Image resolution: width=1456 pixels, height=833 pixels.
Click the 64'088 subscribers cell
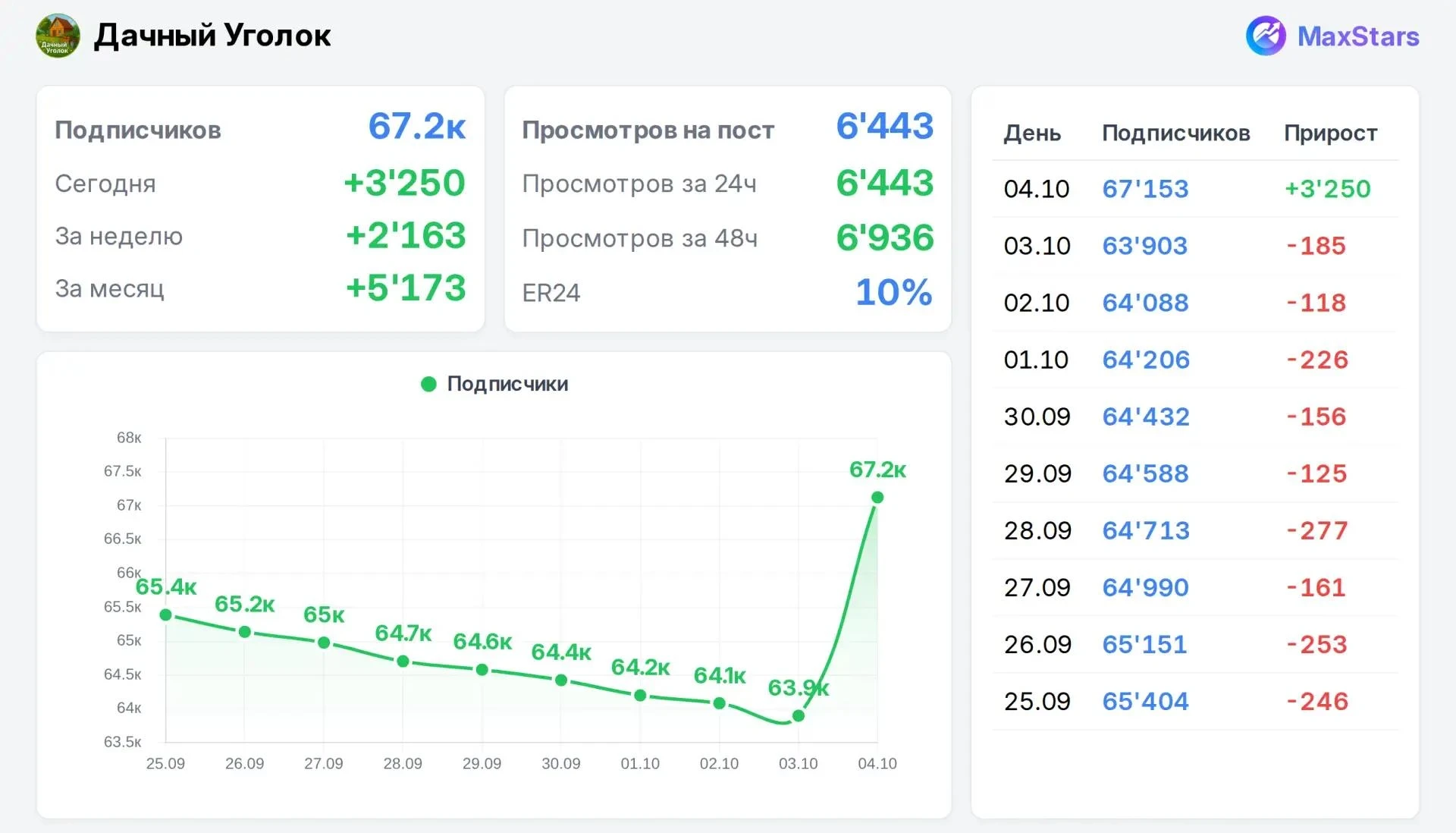[x=1145, y=303]
